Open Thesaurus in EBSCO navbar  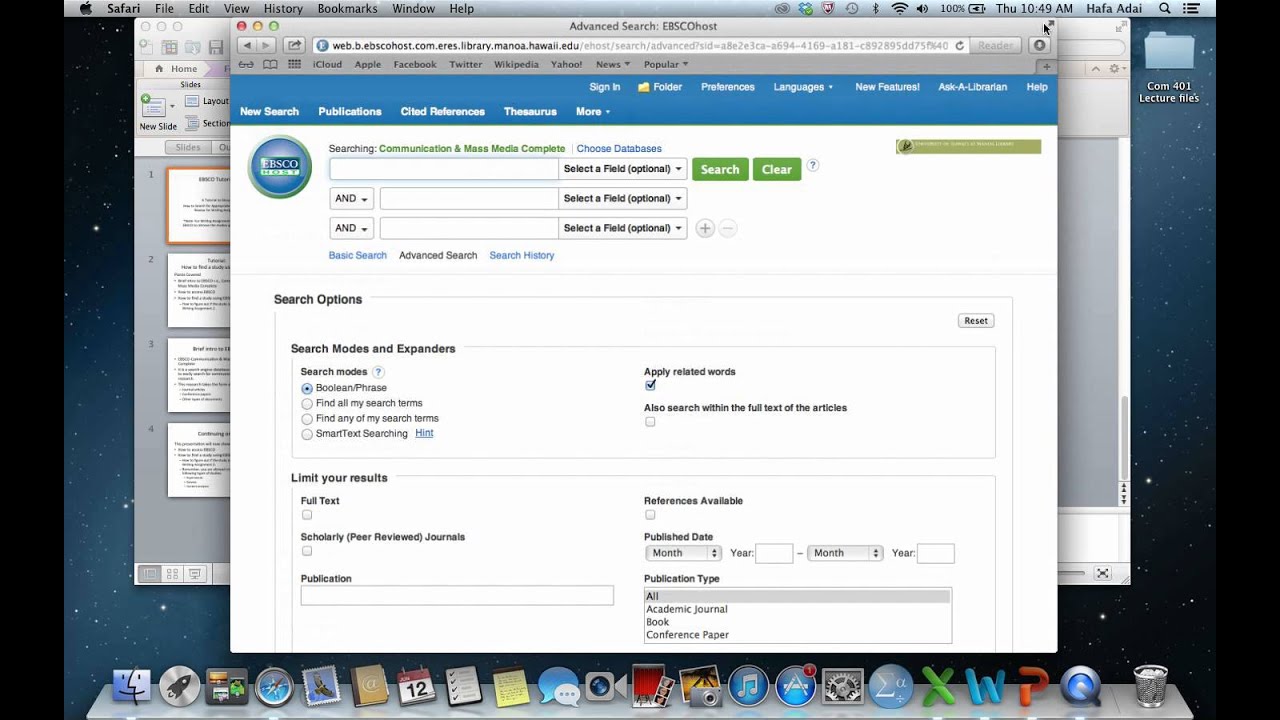click(530, 112)
